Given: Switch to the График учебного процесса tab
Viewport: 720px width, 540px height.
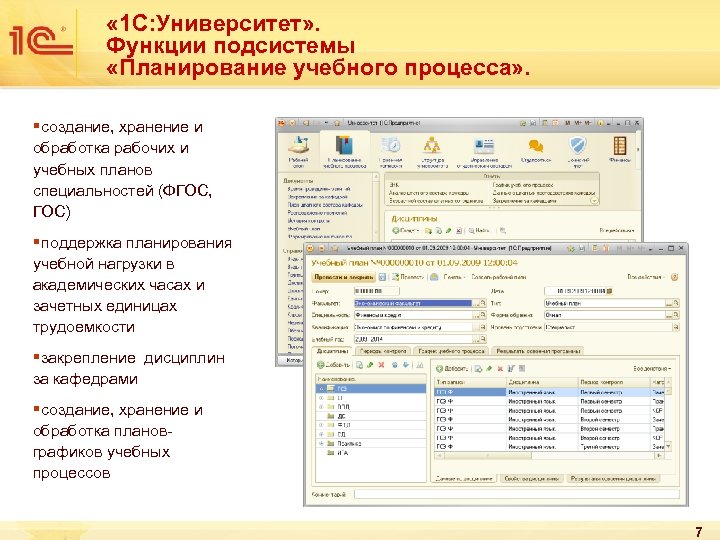Looking at the screenshot, I should 451,351.
